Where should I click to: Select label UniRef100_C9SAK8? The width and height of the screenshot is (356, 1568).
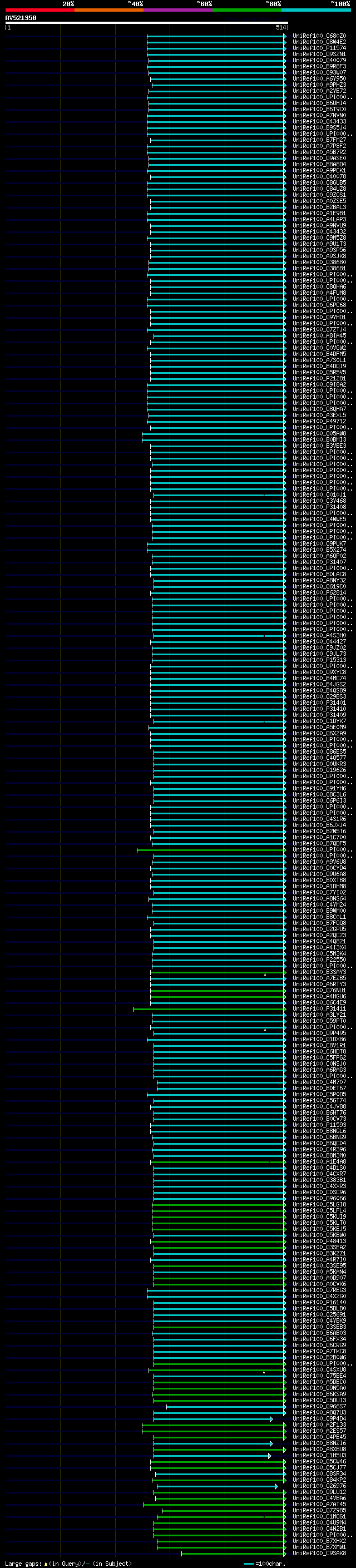(x=319, y=1553)
